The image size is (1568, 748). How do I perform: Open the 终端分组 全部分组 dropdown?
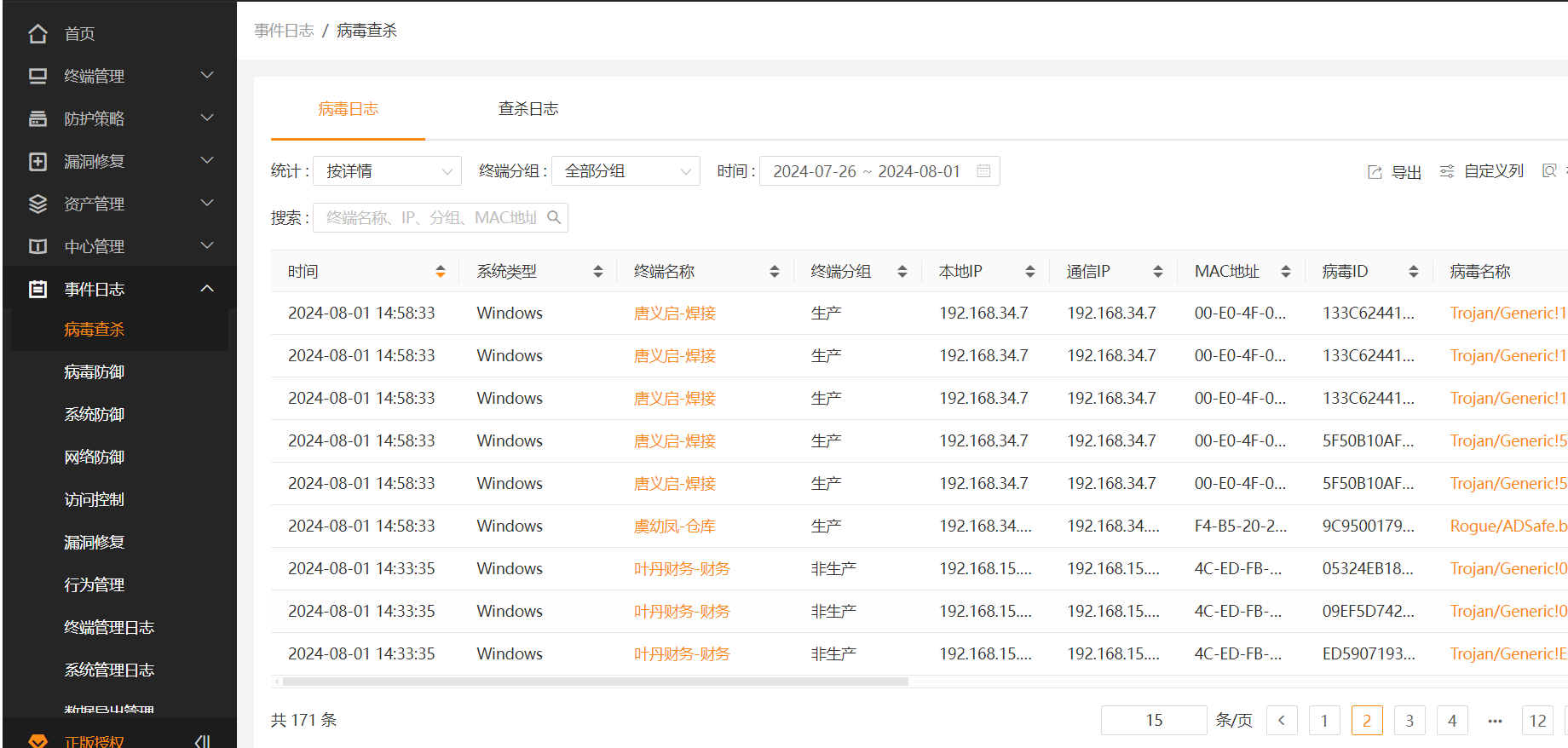[625, 171]
